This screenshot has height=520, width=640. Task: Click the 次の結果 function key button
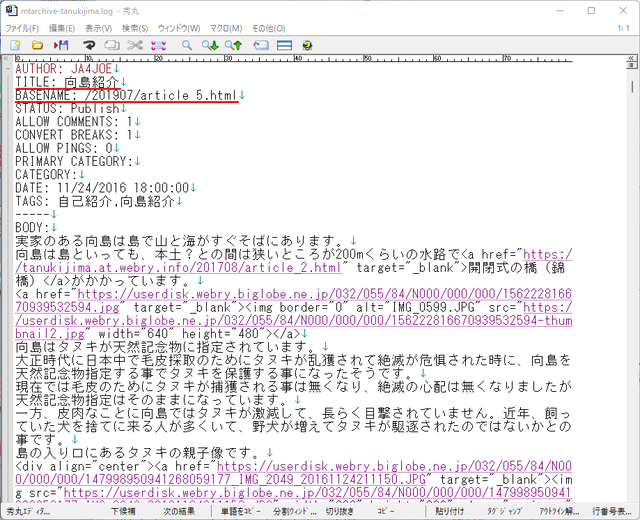[x=179, y=511]
